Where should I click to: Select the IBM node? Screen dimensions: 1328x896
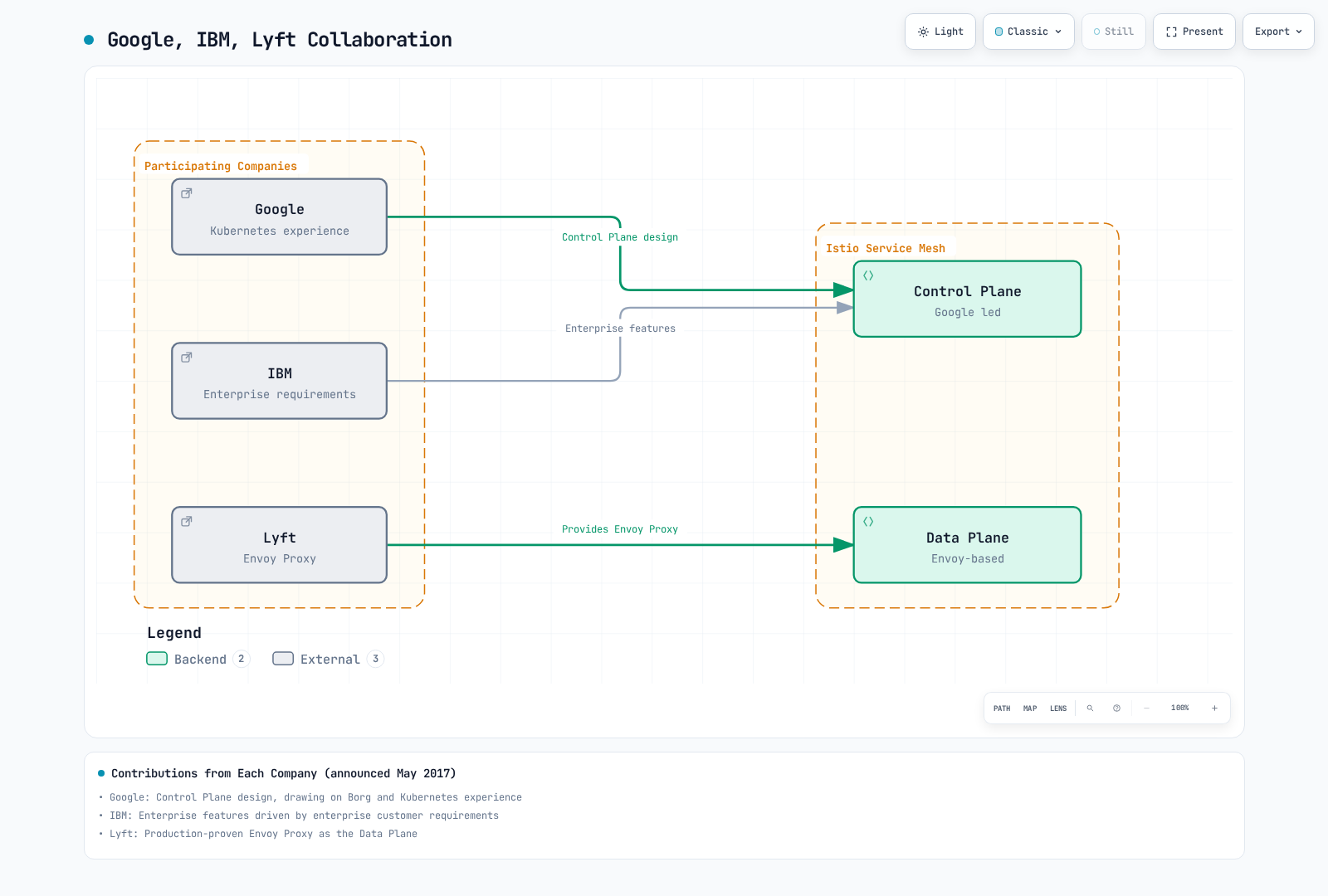[x=280, y=381]
